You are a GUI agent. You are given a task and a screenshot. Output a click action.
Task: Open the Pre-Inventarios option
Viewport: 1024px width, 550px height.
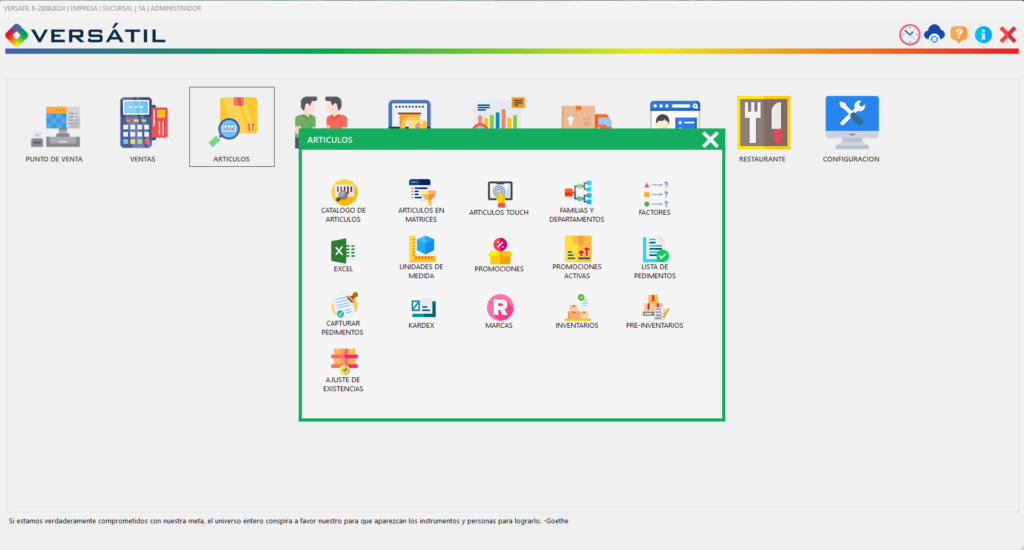[x=654, y=312]
